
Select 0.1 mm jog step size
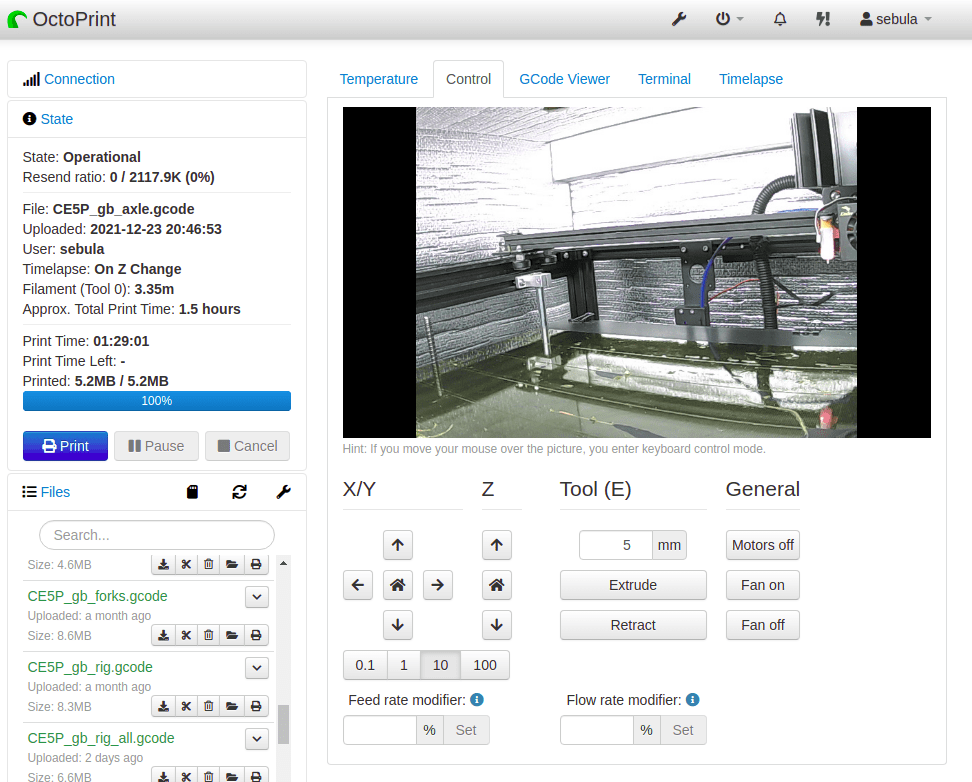point(365,665)
